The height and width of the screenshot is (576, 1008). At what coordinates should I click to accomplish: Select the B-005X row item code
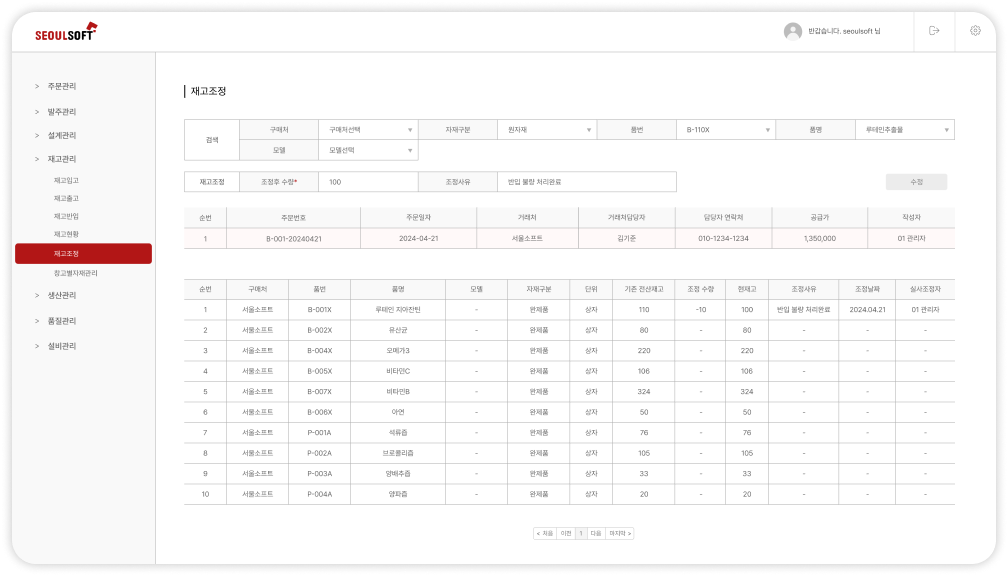320,372
